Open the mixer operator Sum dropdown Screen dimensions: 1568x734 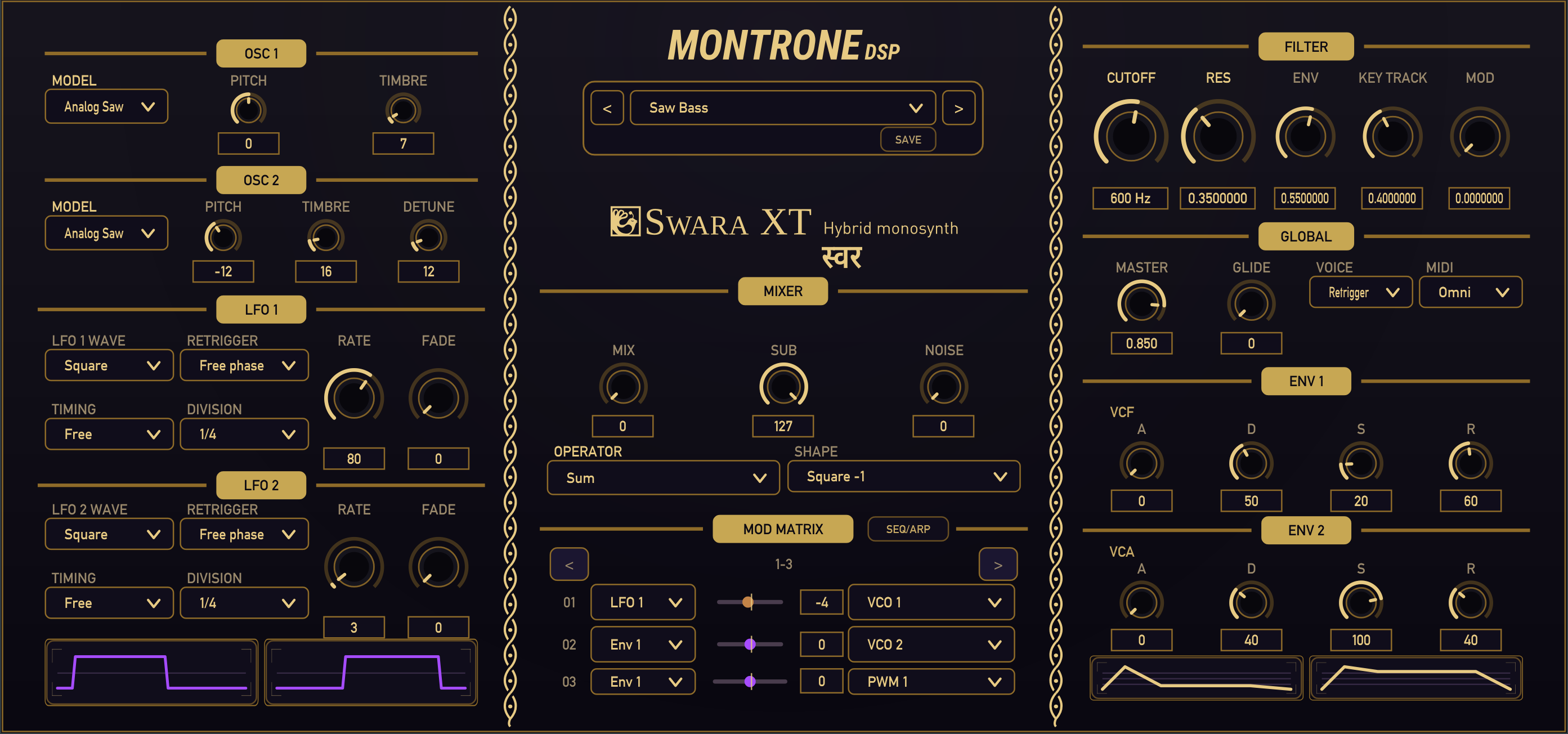pyautogui.click(x=663, y=478)
